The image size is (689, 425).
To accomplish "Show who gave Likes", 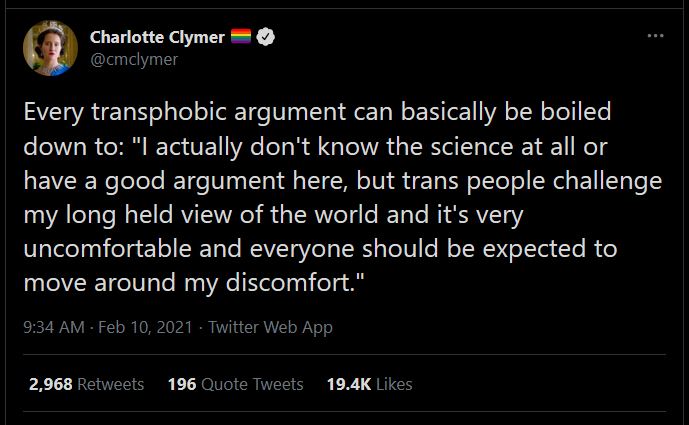I will point(395,384).
